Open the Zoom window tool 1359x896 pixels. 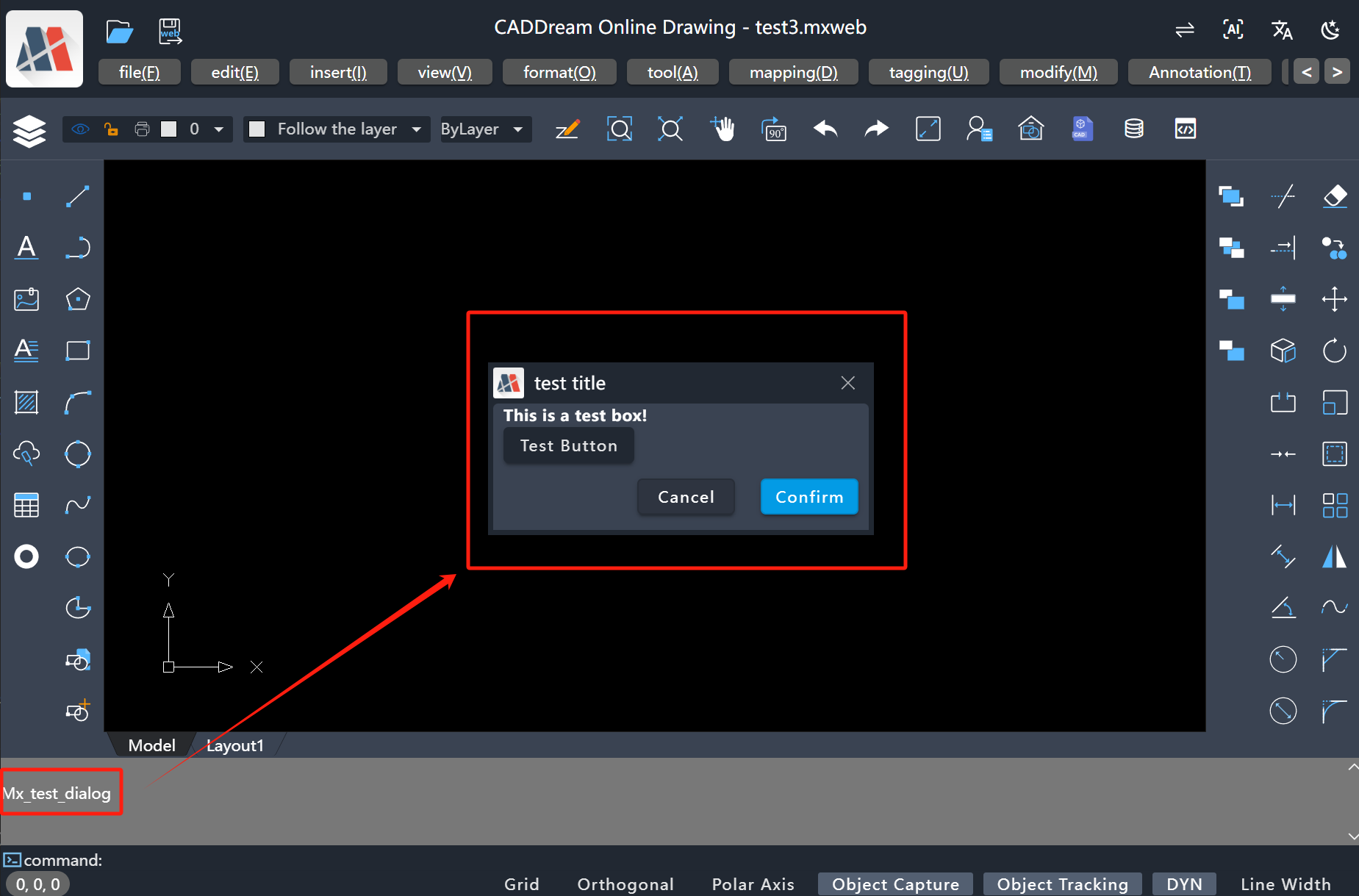(x=619, y=129)
